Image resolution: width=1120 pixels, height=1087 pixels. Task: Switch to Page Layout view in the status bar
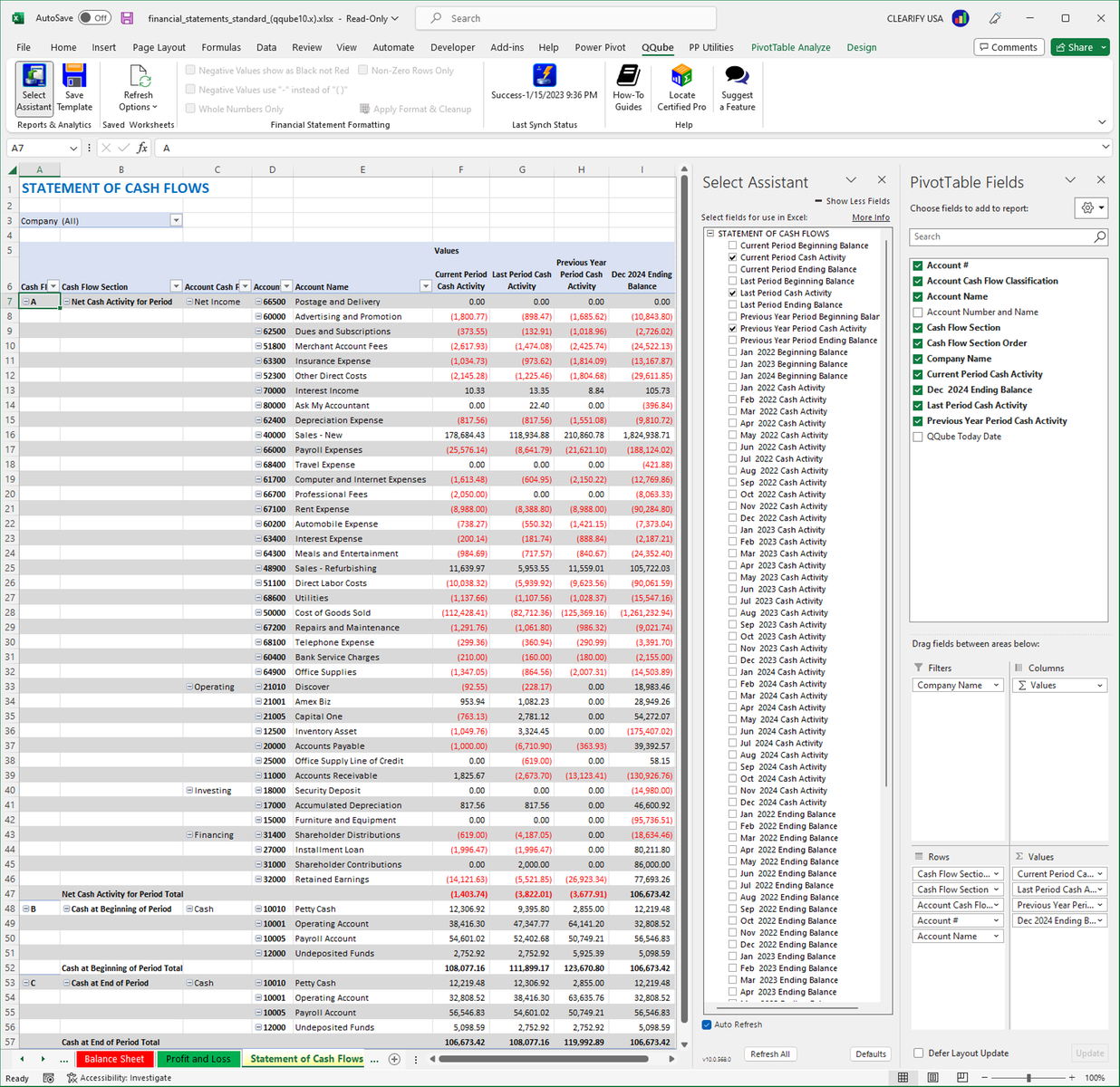[x=932, y=1078]
